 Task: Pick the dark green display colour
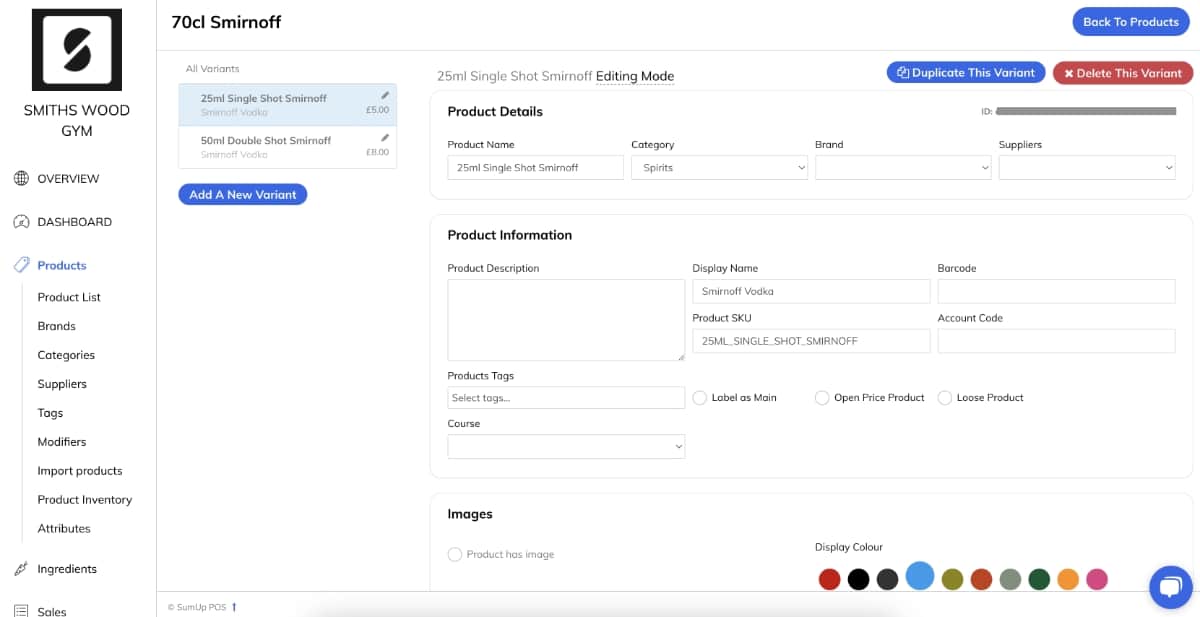click(x=1039, y=579)
